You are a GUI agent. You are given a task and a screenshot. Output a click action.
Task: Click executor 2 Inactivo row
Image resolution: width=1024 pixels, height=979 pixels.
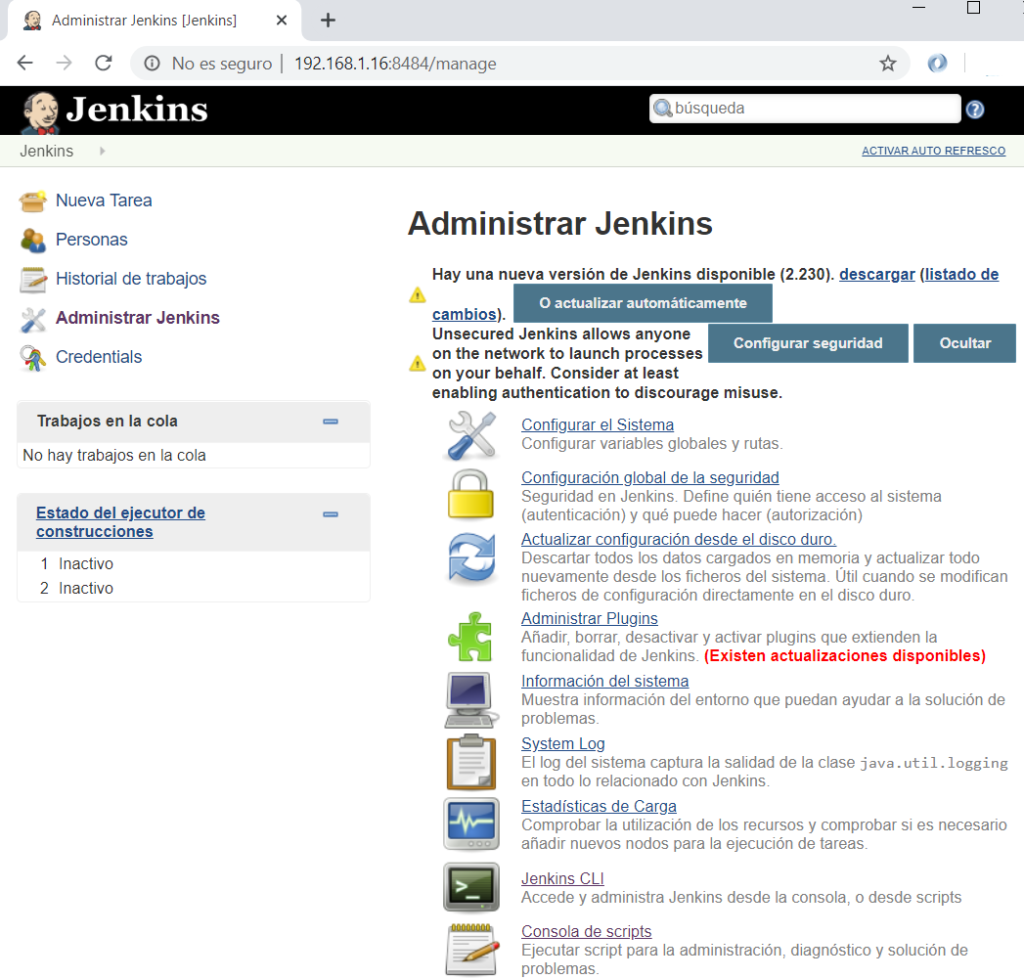[193, 588]
